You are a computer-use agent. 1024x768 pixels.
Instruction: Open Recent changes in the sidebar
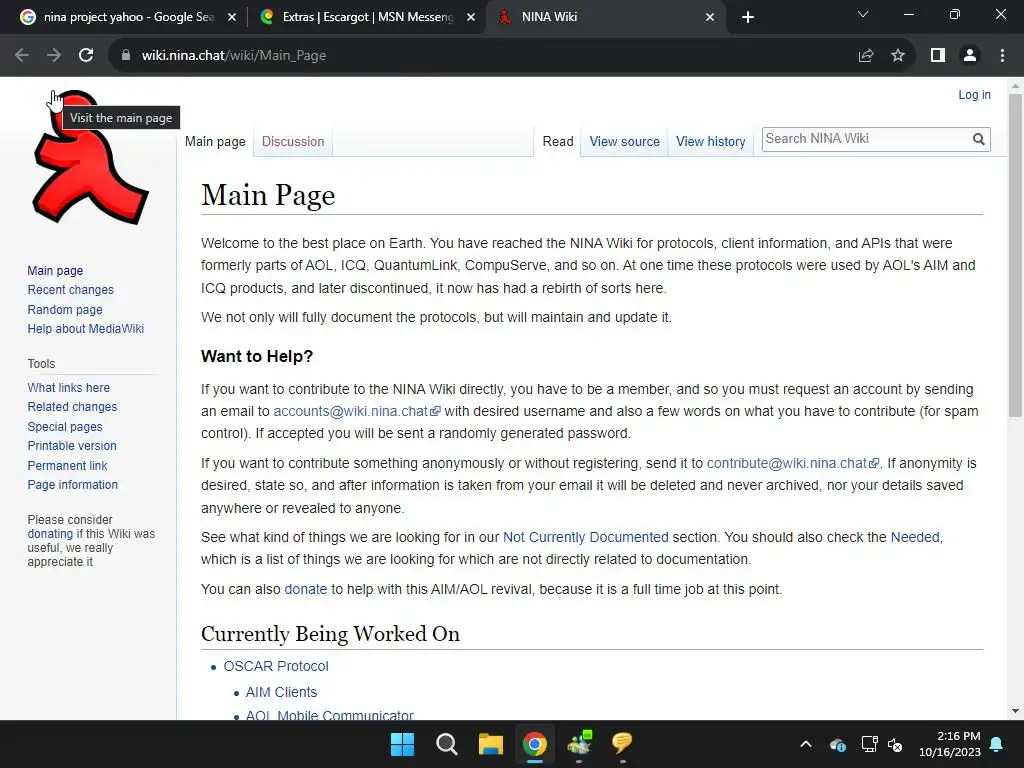[x=71, y=290]
